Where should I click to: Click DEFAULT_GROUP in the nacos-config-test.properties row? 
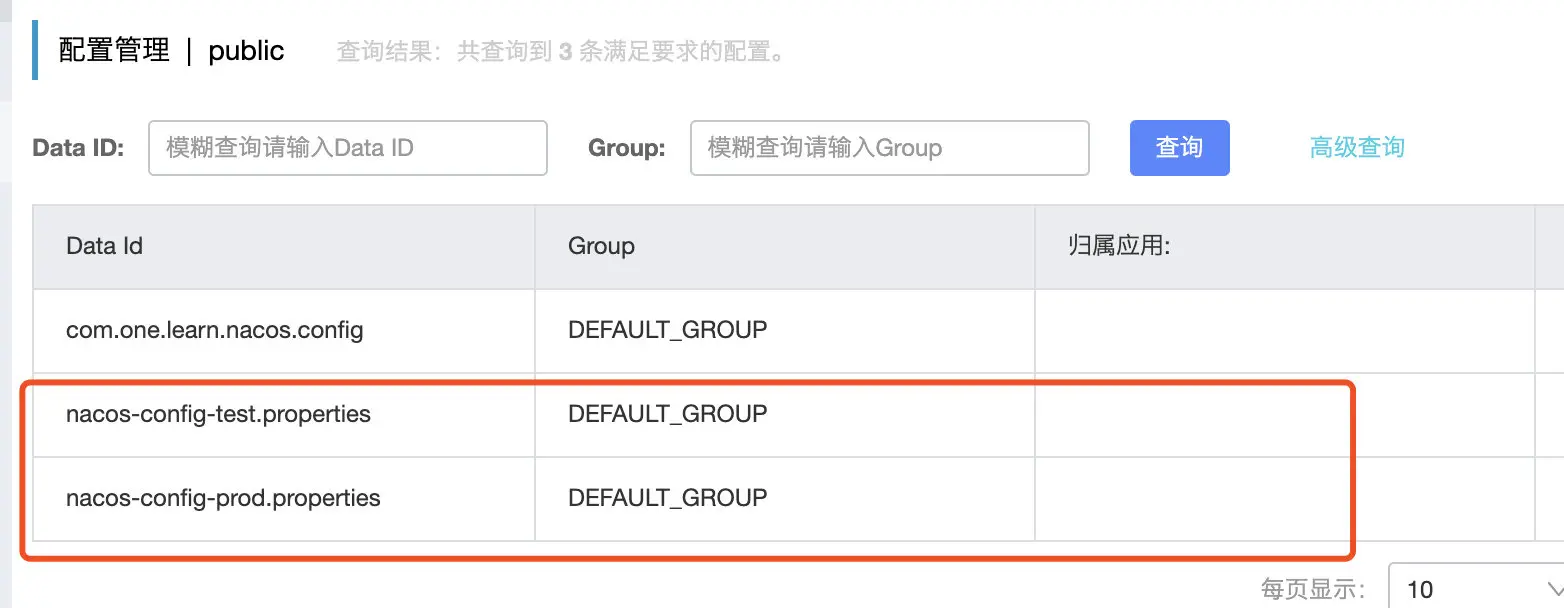click(668, 413)
